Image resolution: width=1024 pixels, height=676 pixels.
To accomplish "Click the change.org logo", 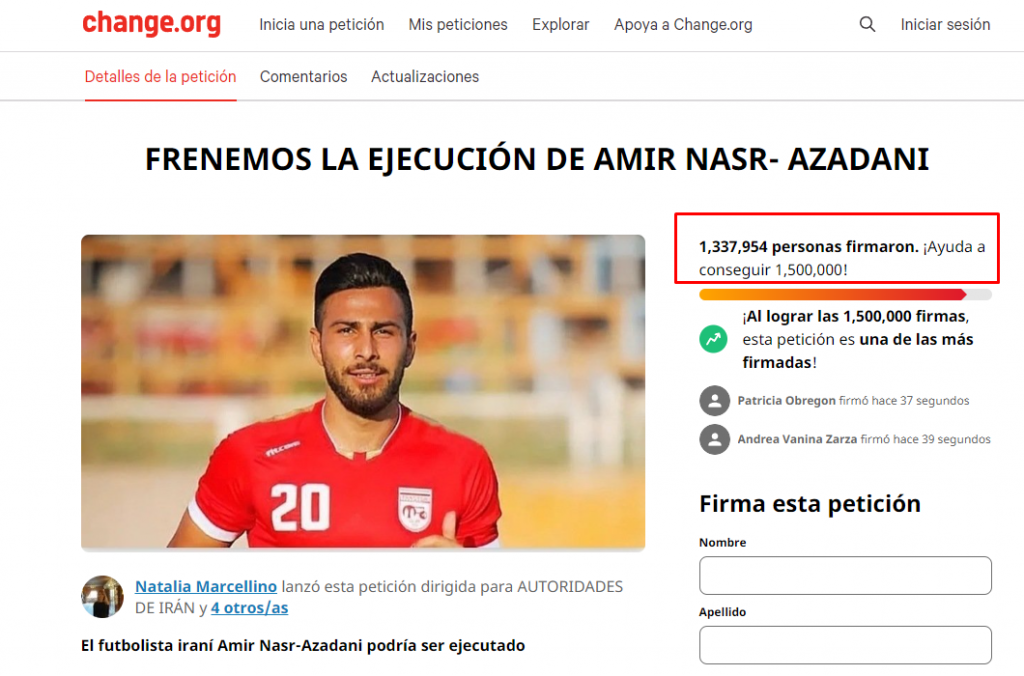I will (152, 24).
